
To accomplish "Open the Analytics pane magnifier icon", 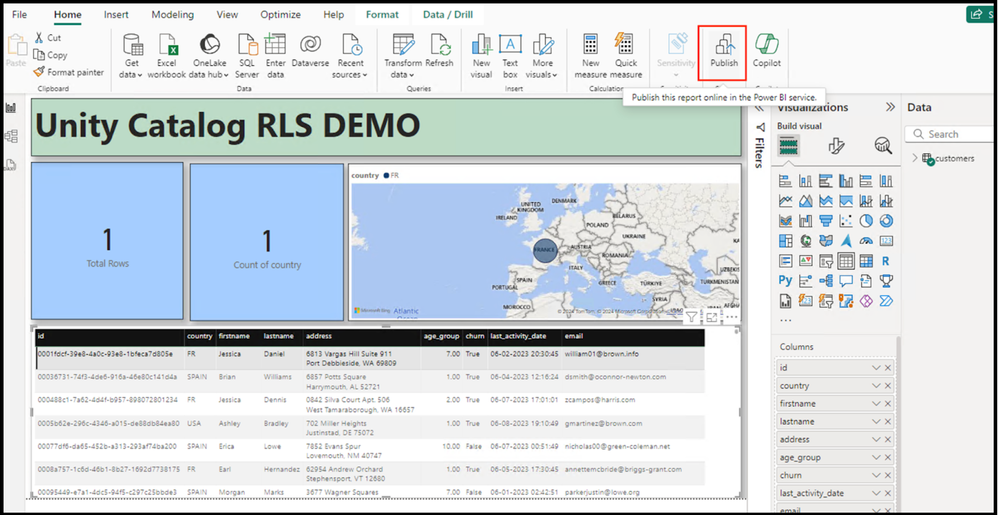I will coord(882,146).
